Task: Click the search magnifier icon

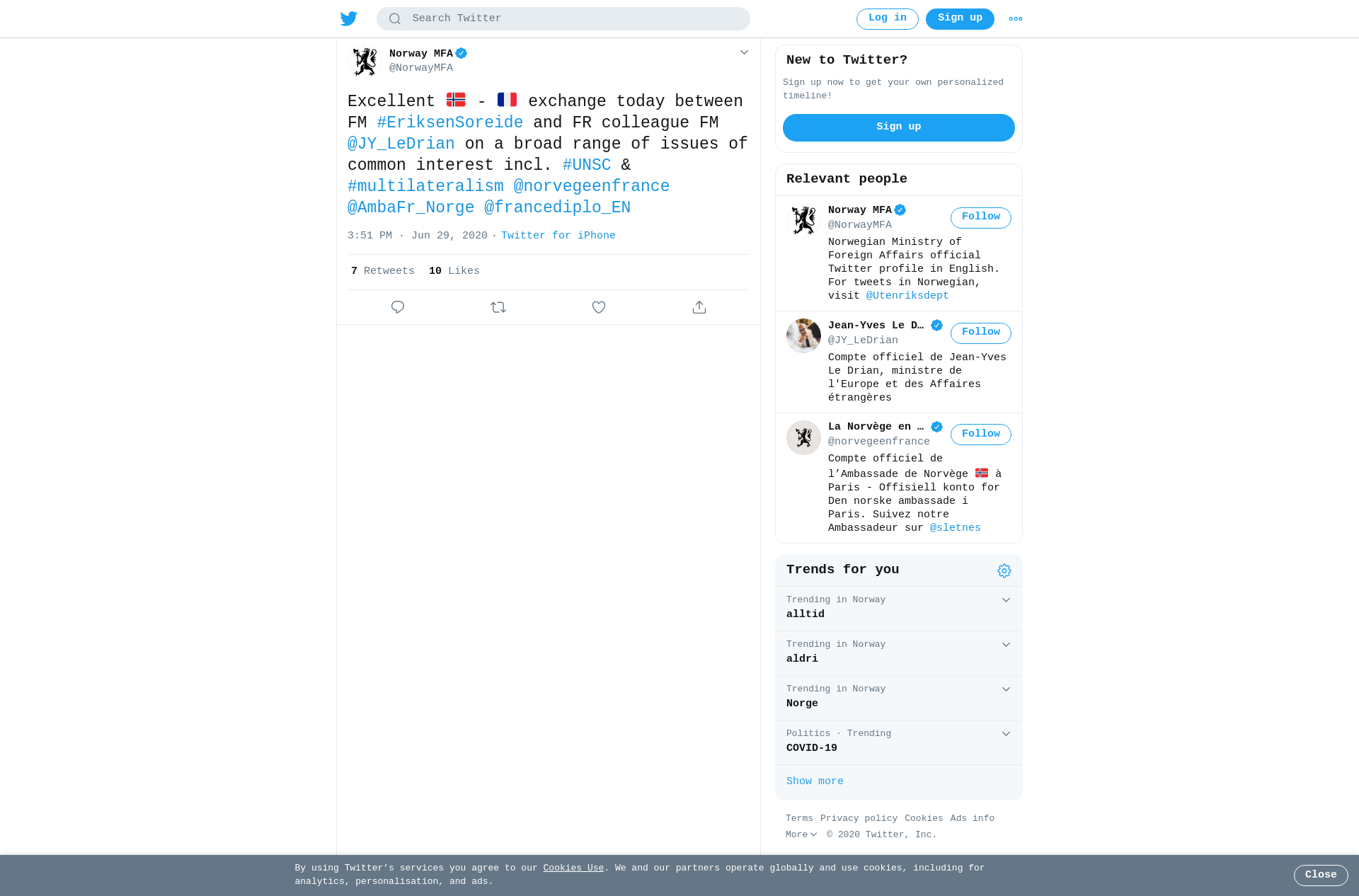Action: [x=395, y=19]
